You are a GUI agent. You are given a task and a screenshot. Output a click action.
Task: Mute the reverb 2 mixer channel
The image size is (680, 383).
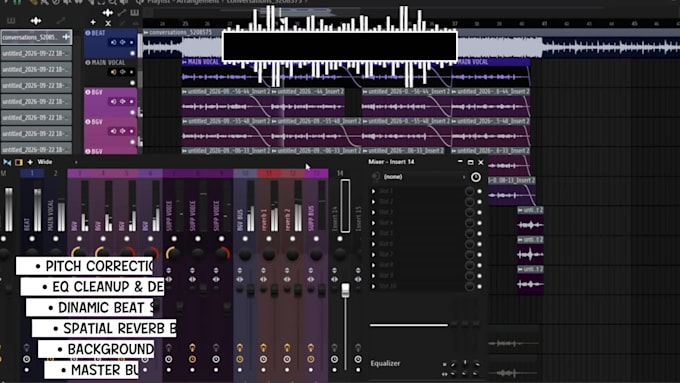(x=292, y=239)
